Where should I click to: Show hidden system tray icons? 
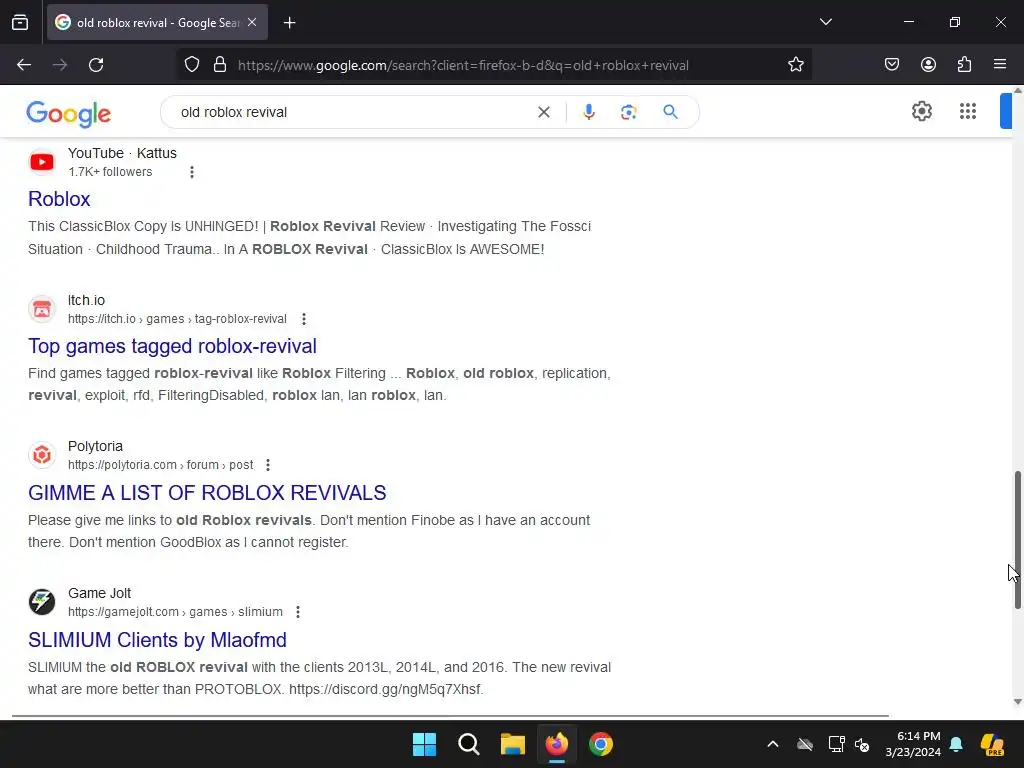(773, 744)
